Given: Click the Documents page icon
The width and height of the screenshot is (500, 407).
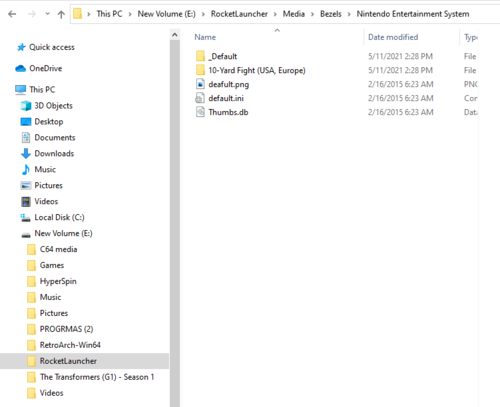Looking at the screenshot, I should 26,138.
